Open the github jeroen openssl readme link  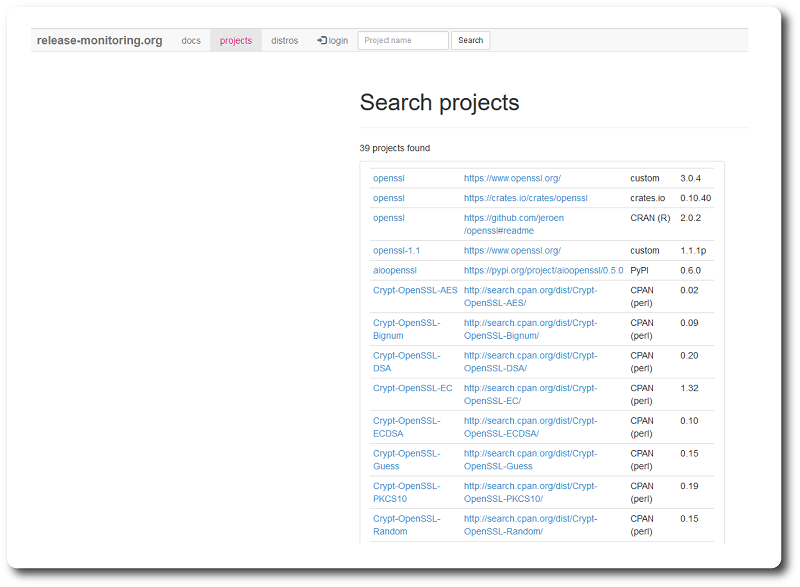[x=514, y=224]
